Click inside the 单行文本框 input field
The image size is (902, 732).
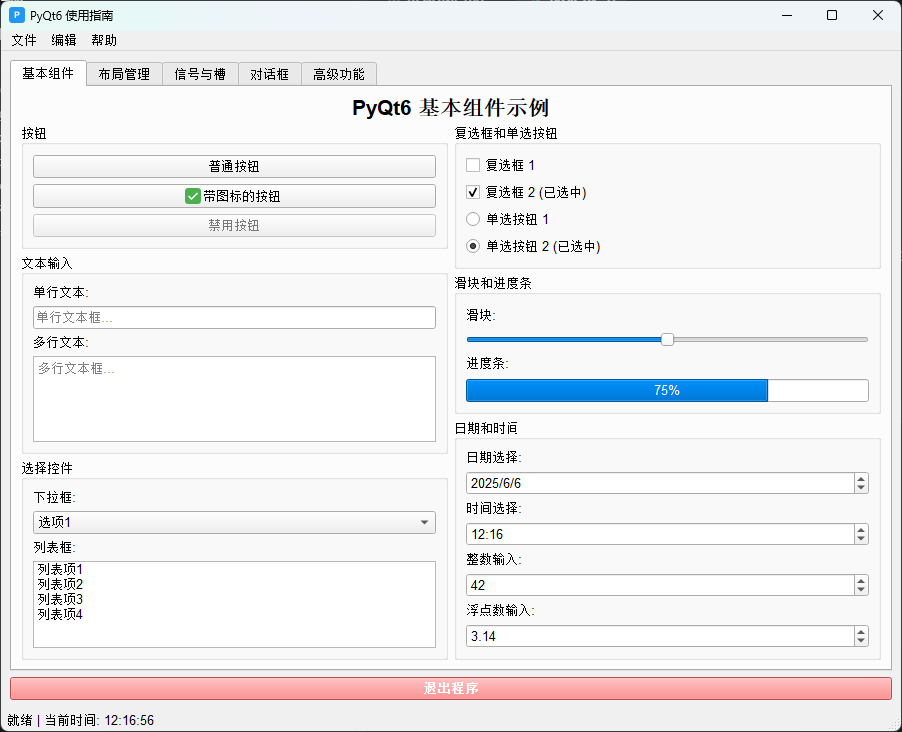coord(234,317)
